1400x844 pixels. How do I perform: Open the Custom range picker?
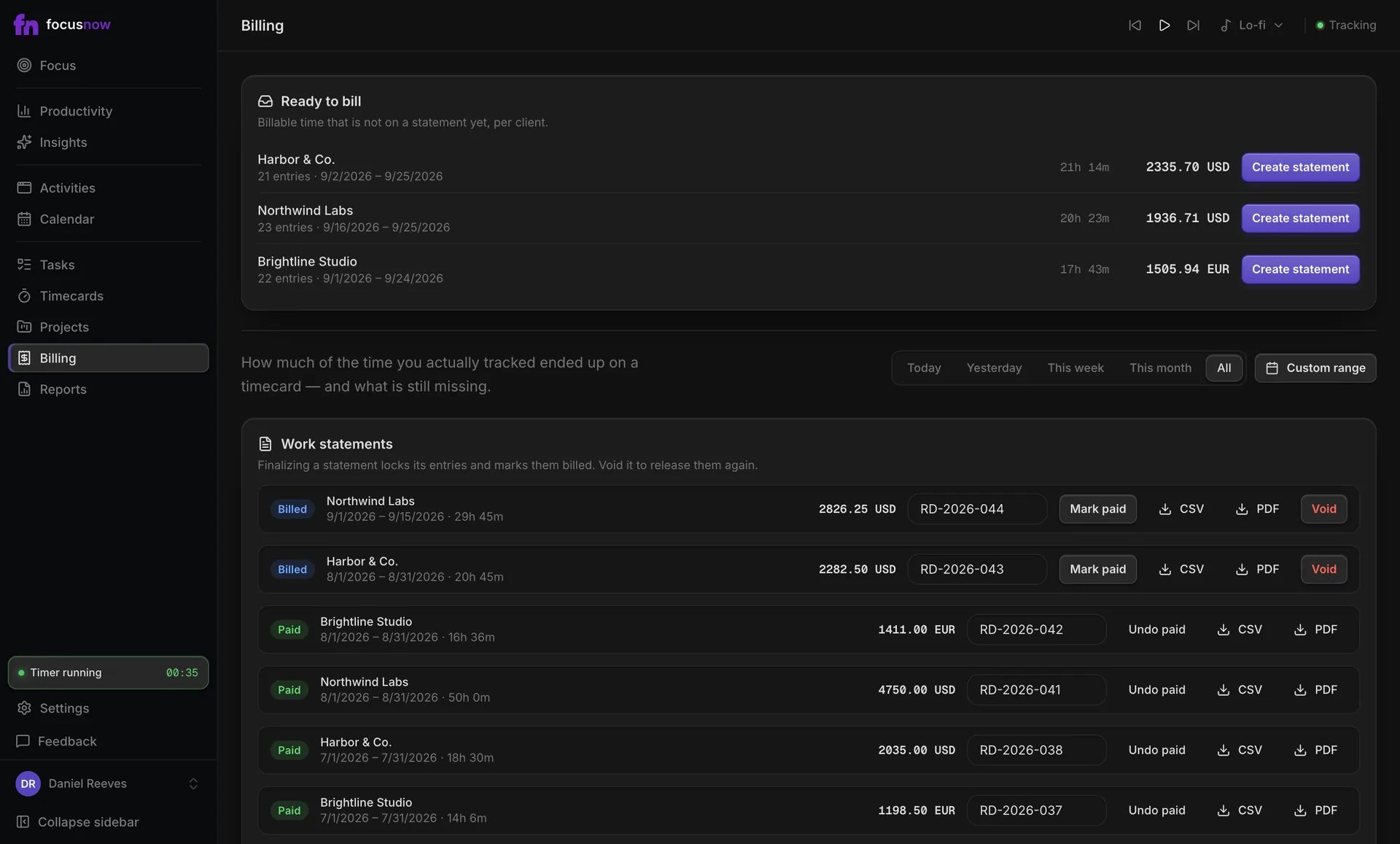tap(1315, 368)
